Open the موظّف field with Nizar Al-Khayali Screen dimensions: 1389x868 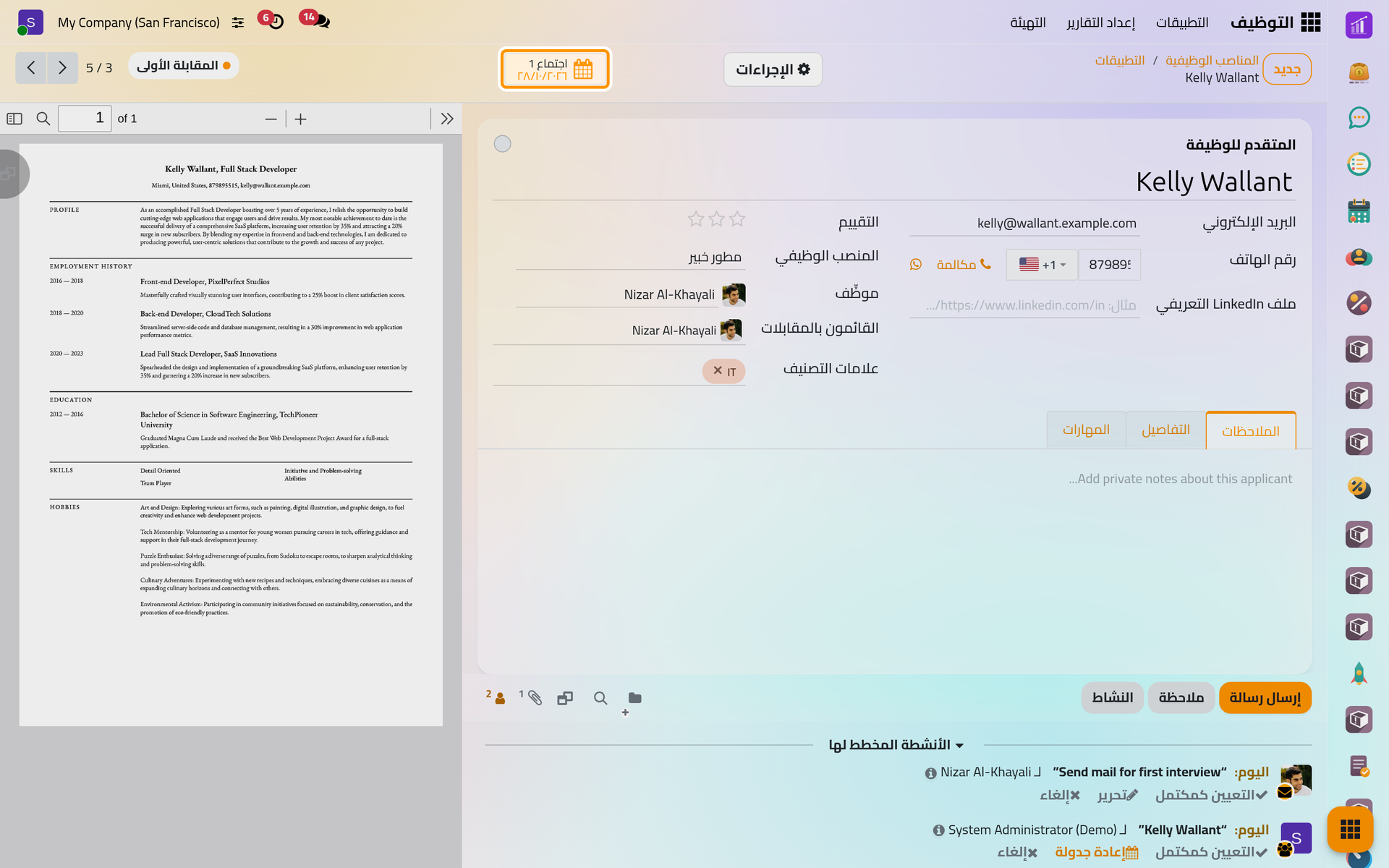(631, 294)
